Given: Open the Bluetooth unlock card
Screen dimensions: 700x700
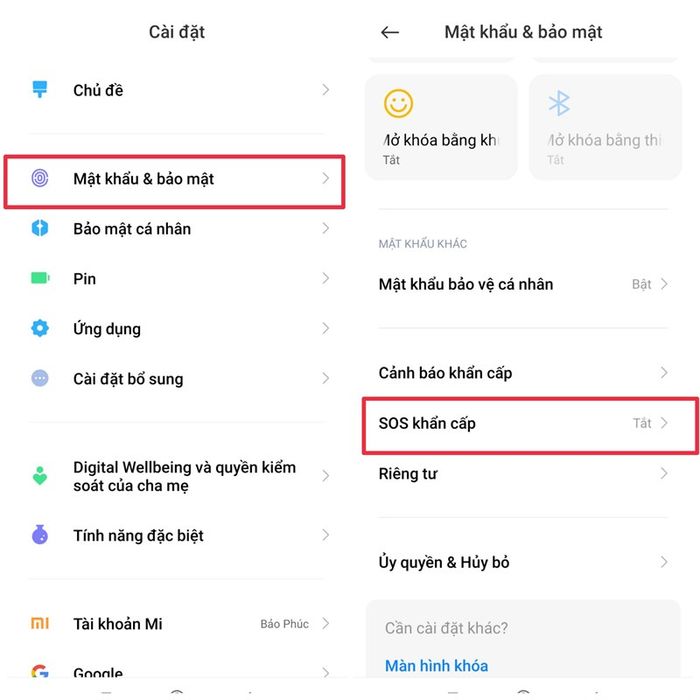Looking at the screenshot, I should (605, 127).
